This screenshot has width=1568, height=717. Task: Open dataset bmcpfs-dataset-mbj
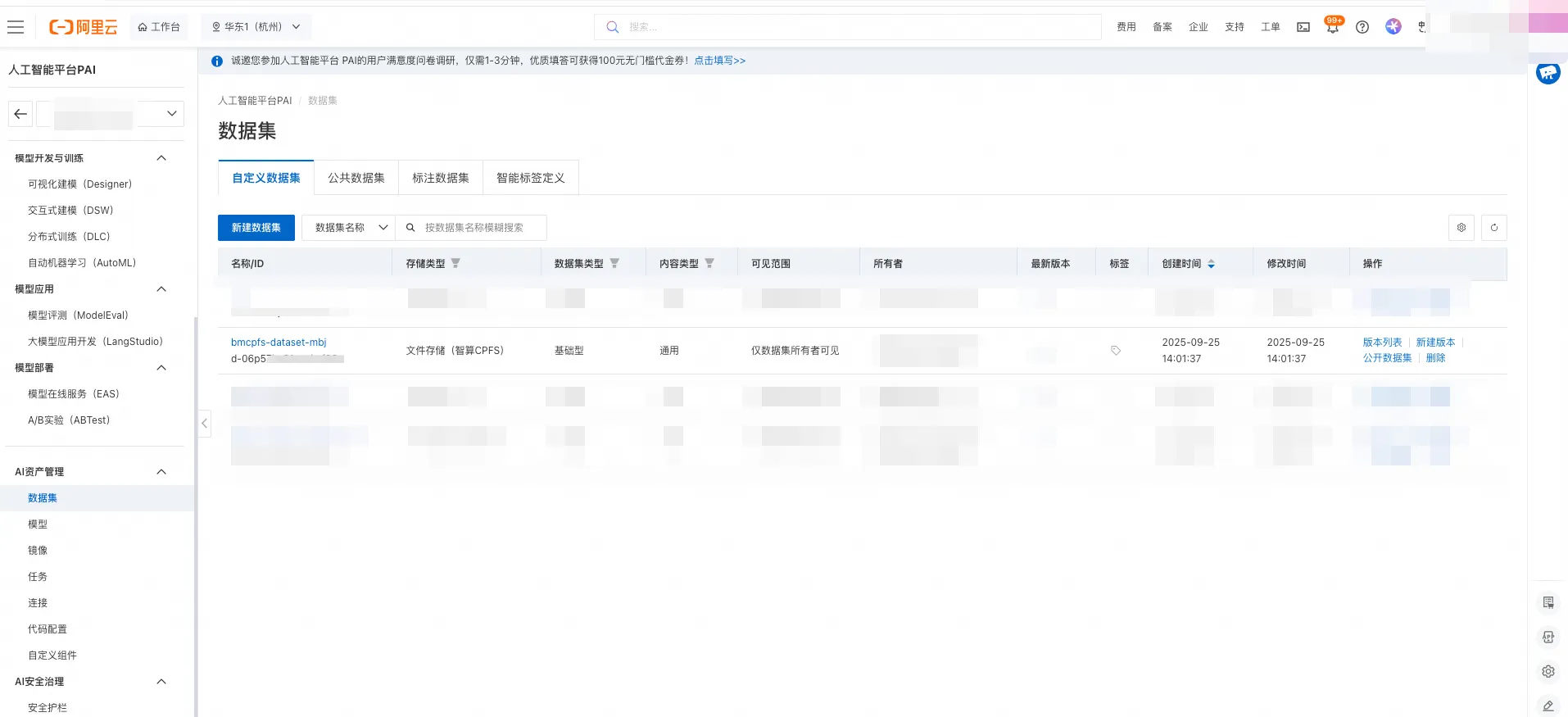pos(279,343)
